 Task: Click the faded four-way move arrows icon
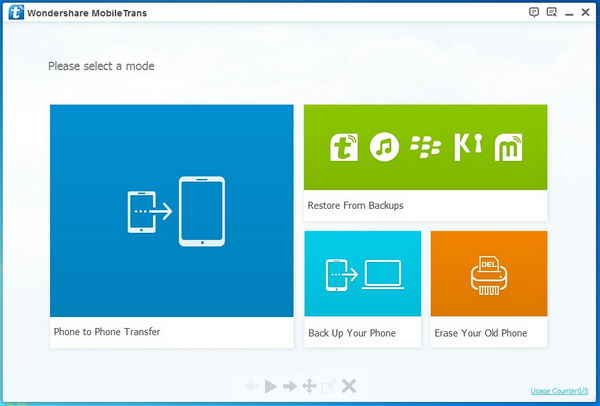[309, 386]
